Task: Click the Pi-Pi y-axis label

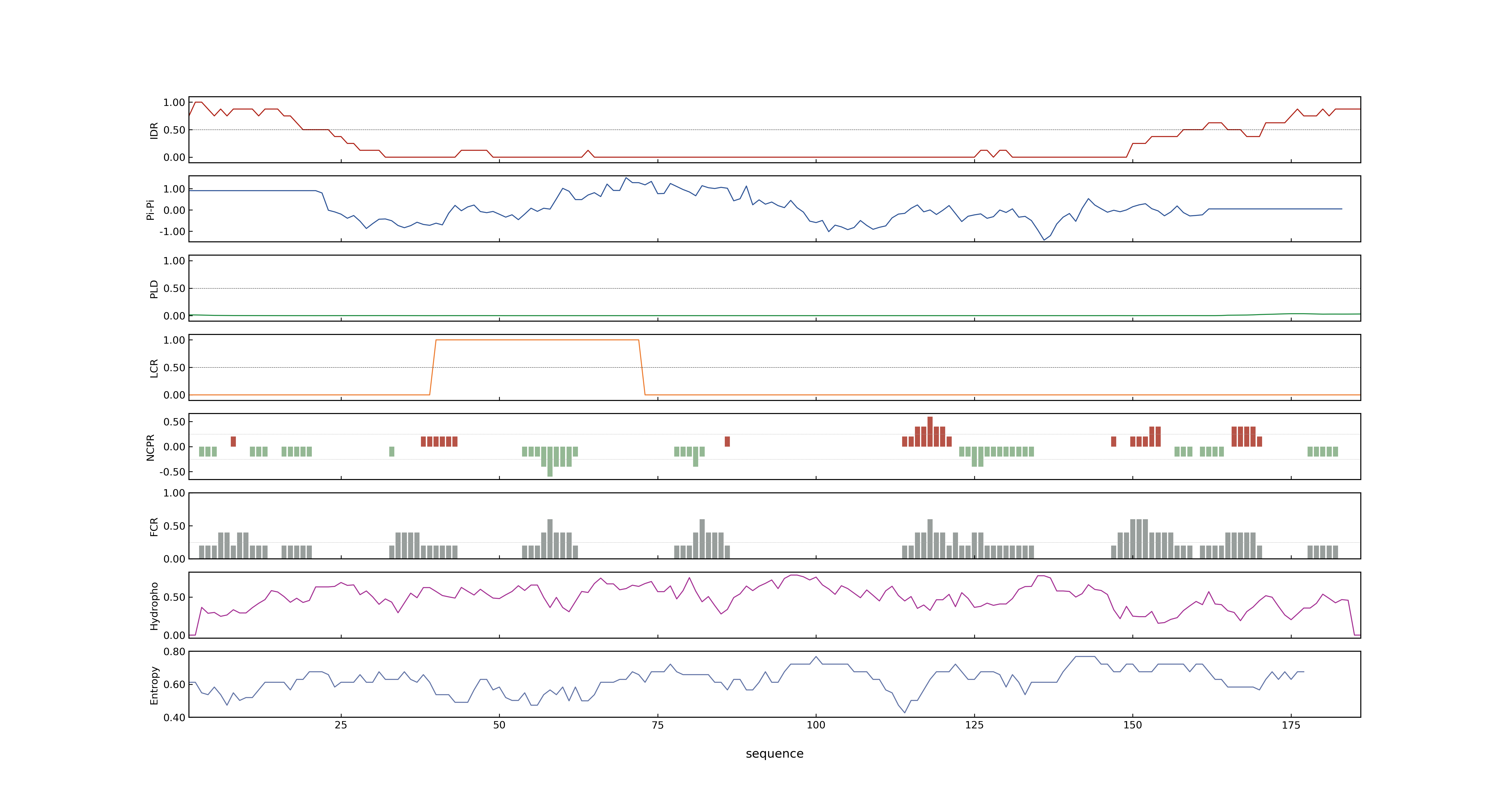Action: point(150,209)
